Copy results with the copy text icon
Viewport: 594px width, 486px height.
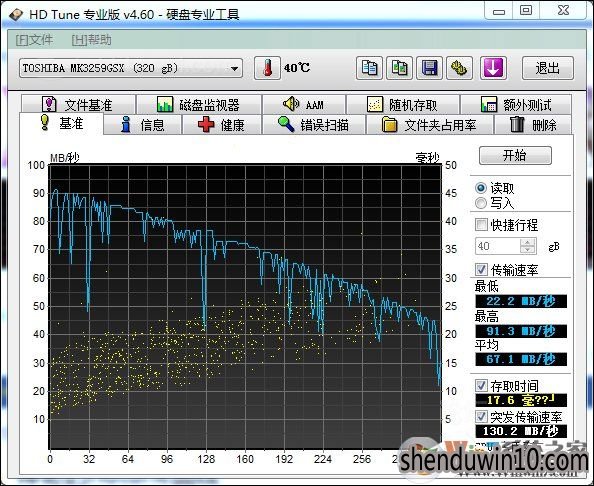tap(369, 68)
